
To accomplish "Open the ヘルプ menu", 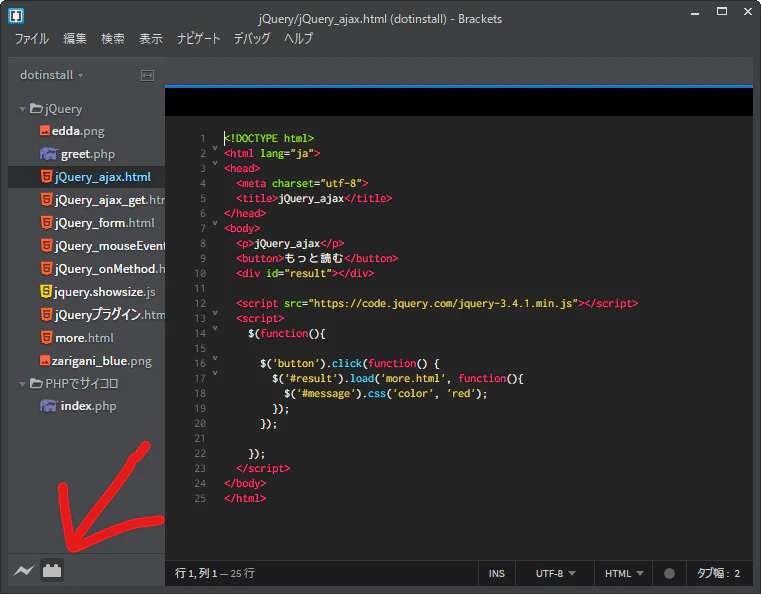I will pyautogui.click(x=298, y=39).
